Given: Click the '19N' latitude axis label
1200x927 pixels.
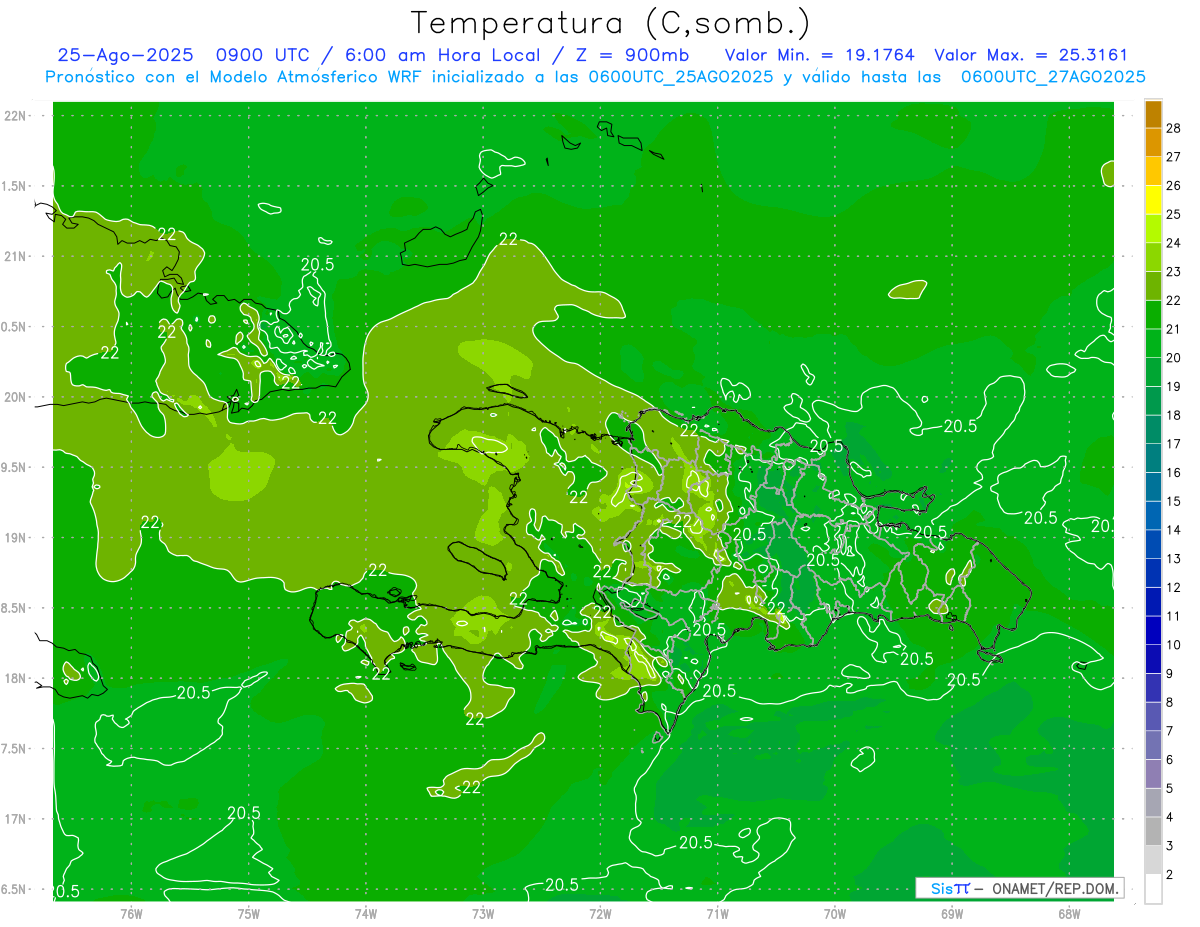Looking at the screenshot, I should pyautogui.click(x=16, y=538).
